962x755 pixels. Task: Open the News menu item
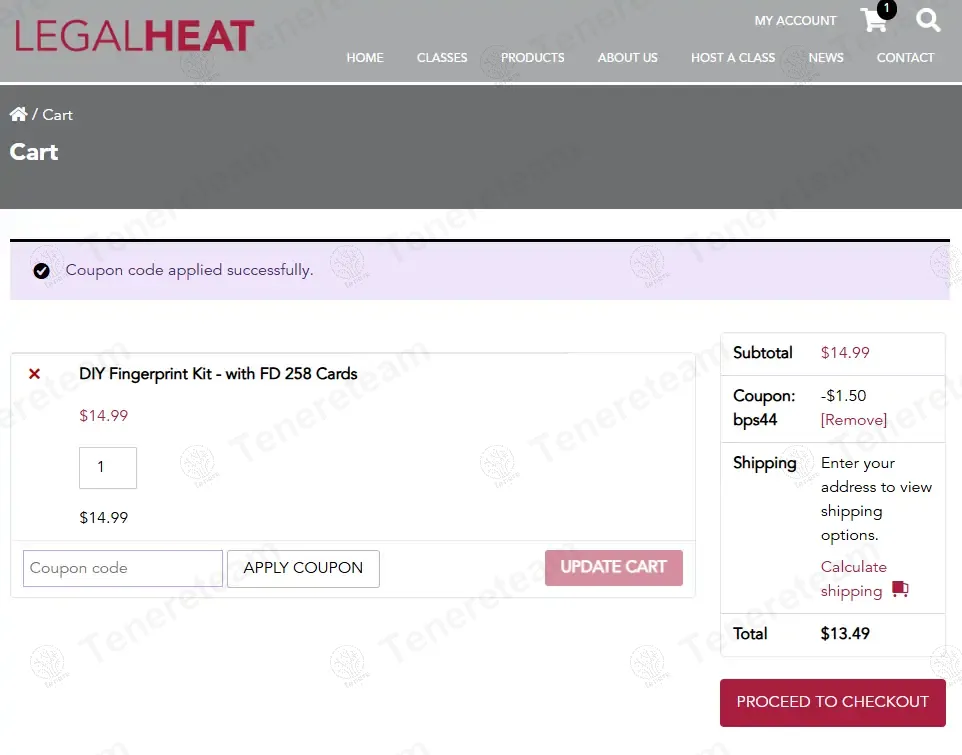[826, 58]
